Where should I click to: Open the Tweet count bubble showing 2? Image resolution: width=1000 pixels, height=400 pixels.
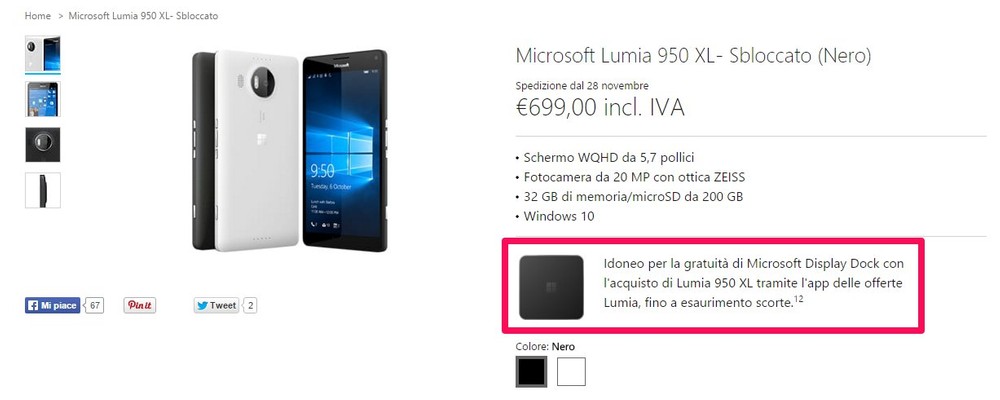251,306
